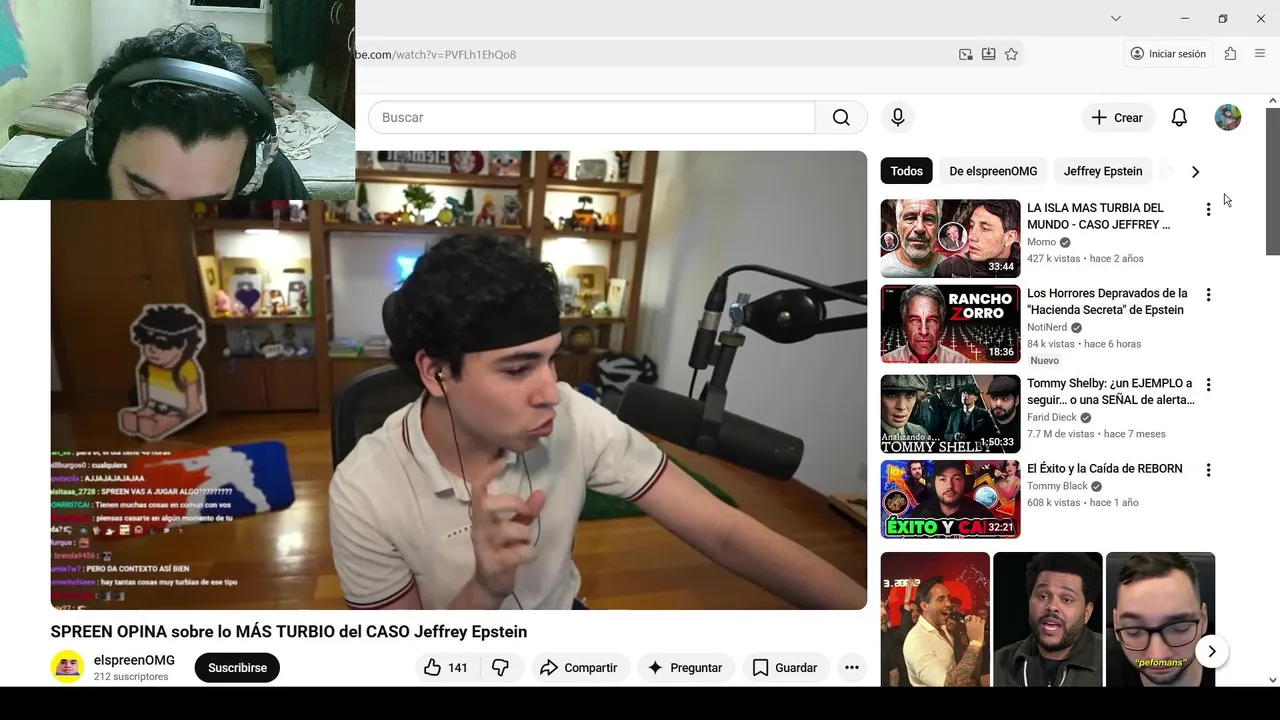The image size is (1280, 720).
Task: Go to NotiNerd channel
Action: coord(1047,327)
